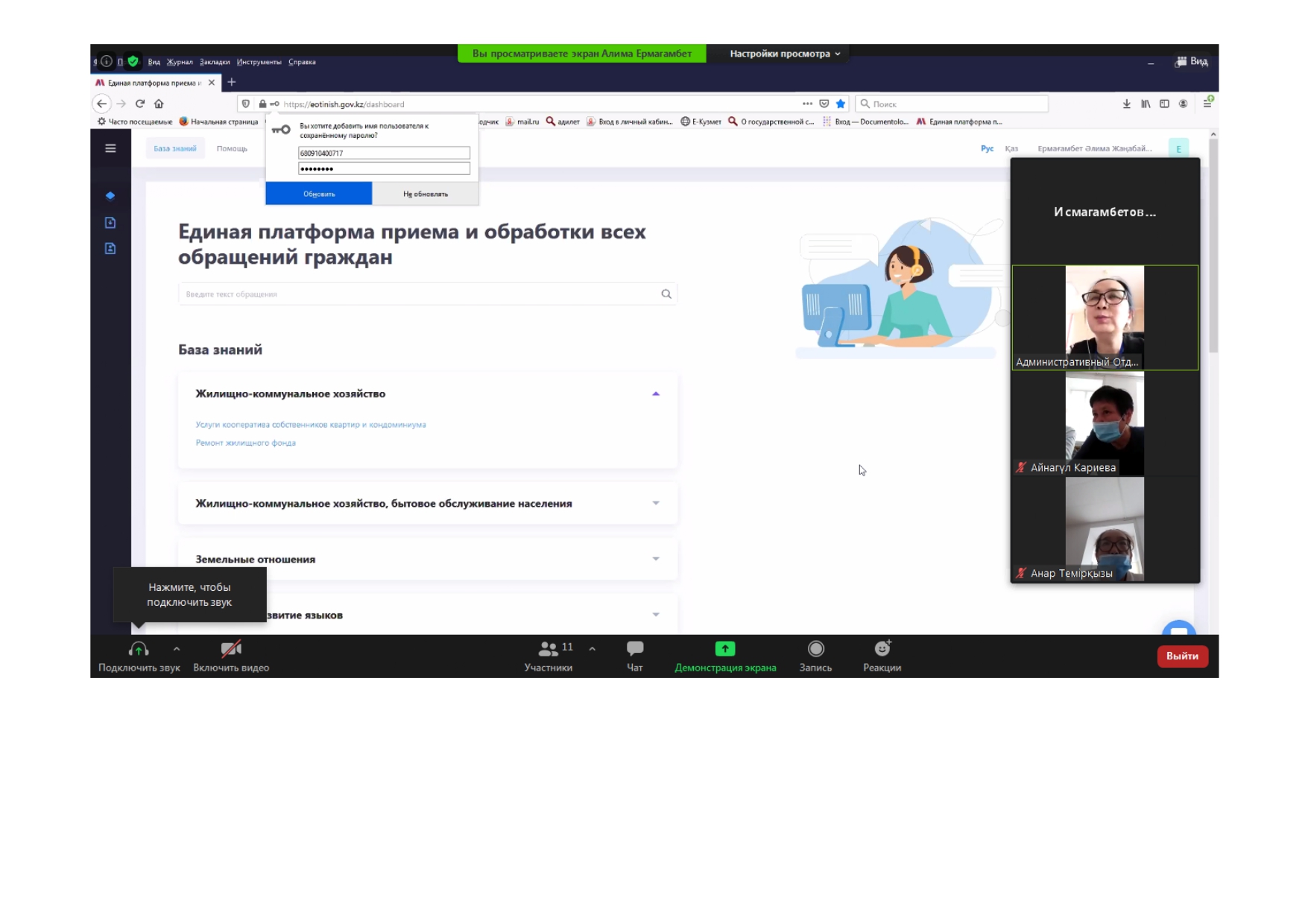Click Не обновлять in password prompt
The width and height of the screenshot is (1308, 924).
tap(426, 194)
